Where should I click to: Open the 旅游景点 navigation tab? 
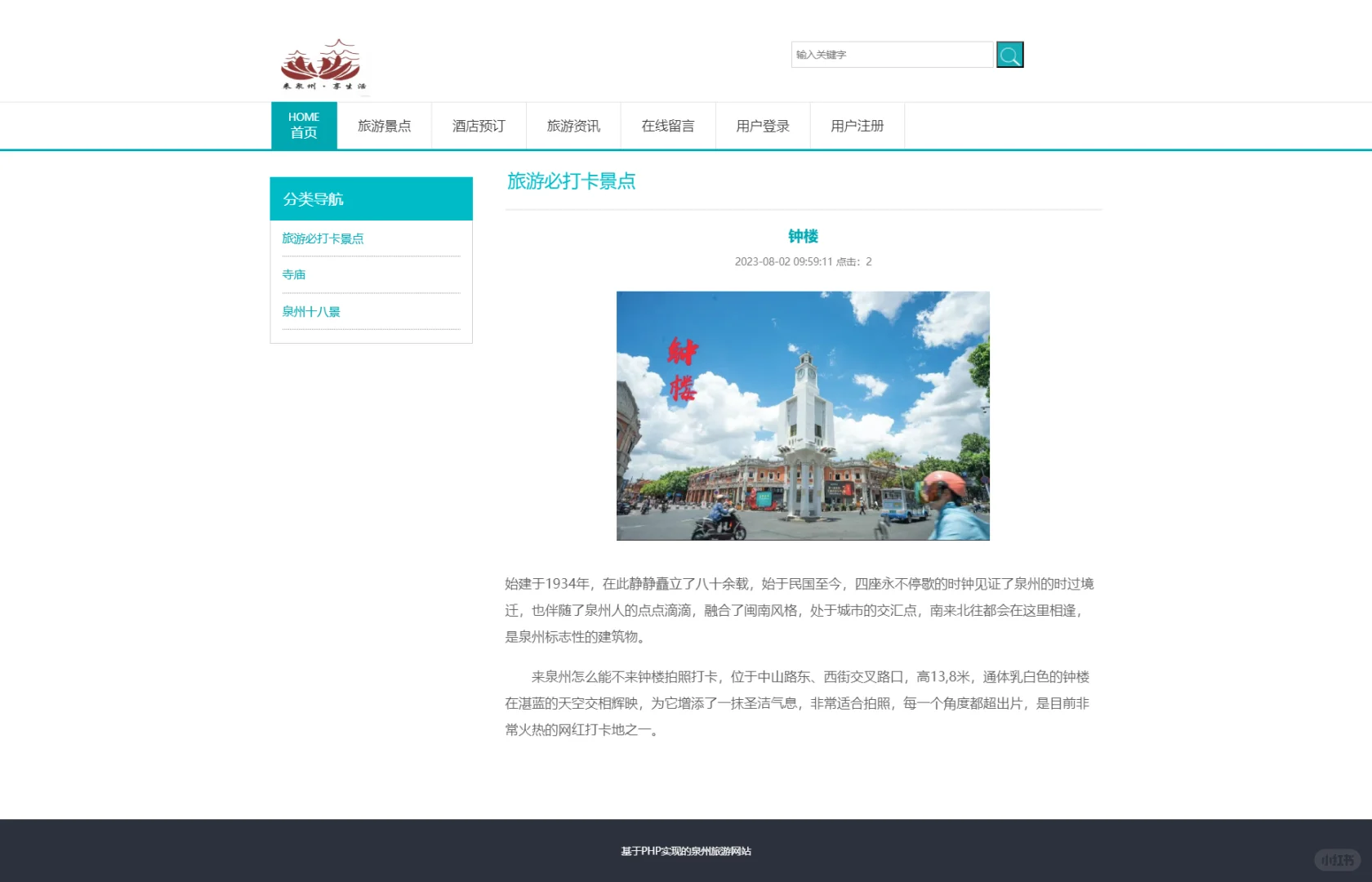(x=385, y=126)
